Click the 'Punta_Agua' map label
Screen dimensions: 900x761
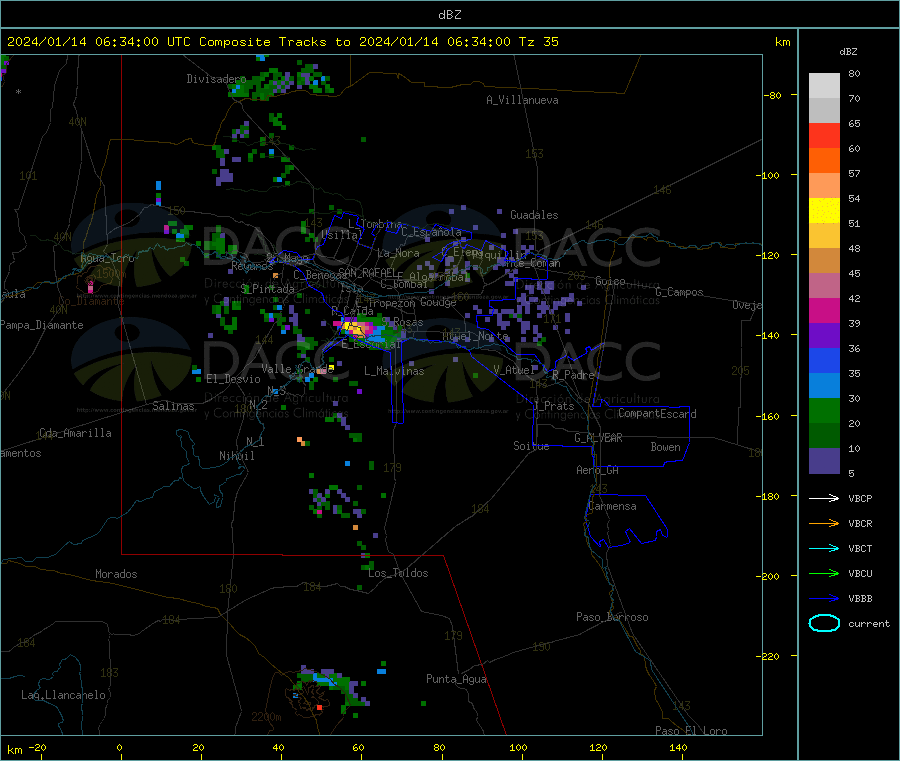(x=456, y=679)
